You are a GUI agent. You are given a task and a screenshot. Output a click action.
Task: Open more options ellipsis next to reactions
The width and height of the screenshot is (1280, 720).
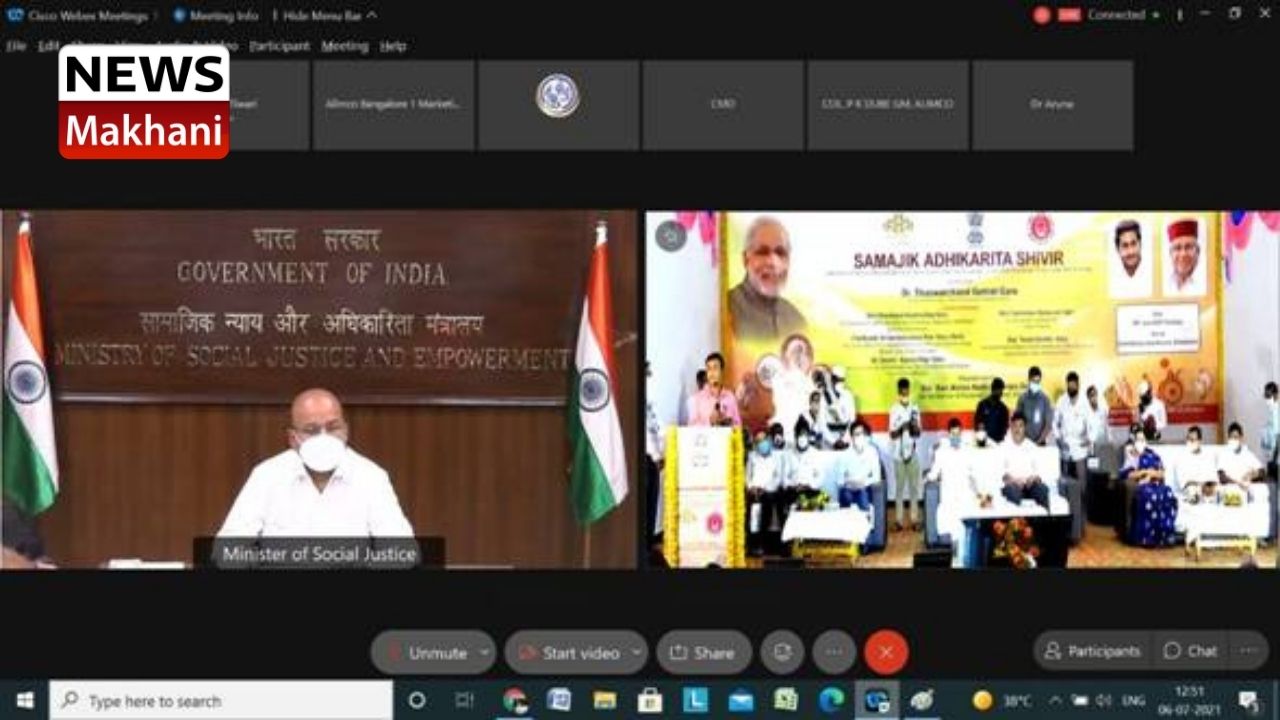[834, 653]
